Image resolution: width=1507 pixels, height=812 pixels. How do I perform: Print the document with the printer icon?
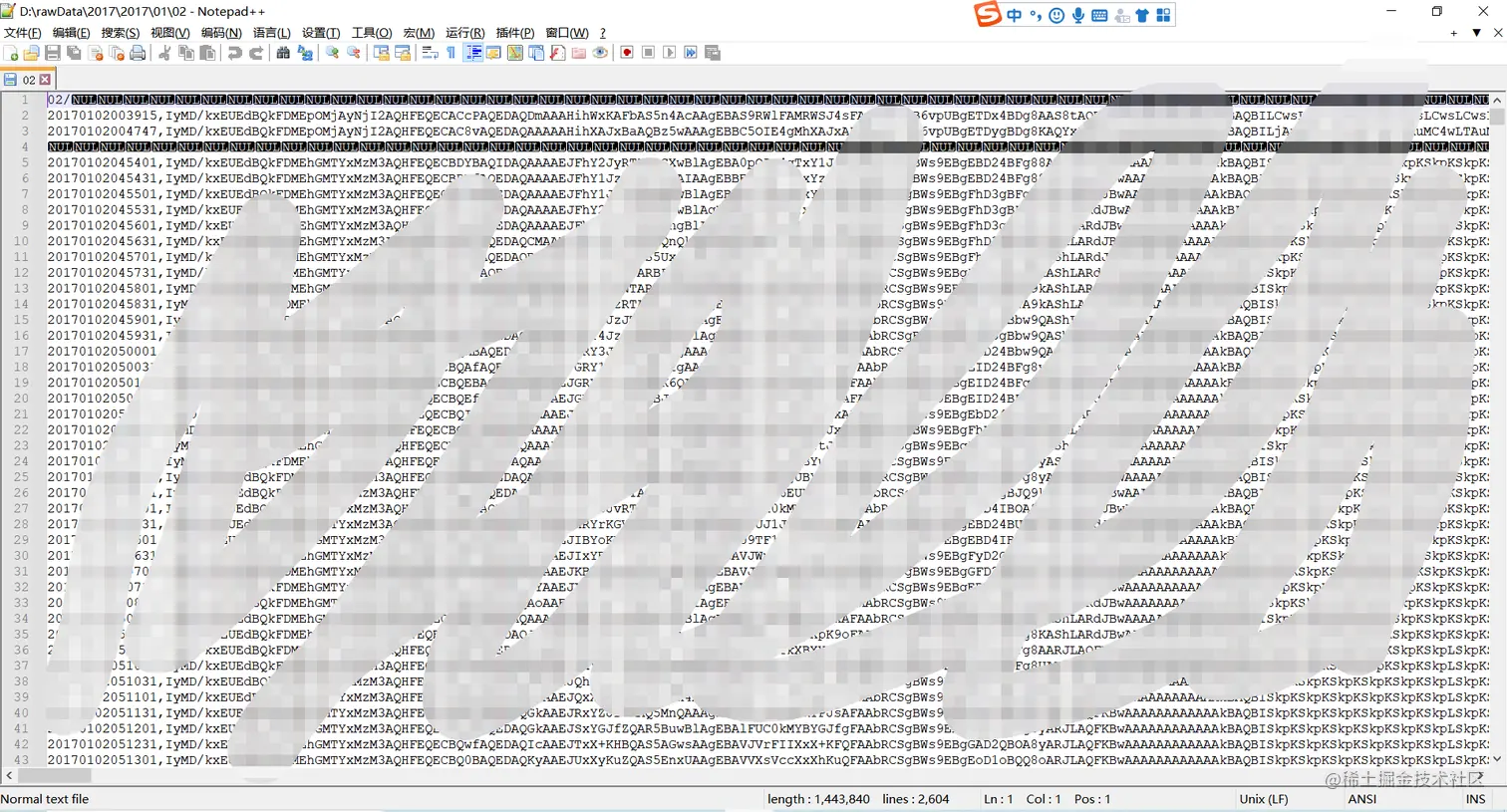138,53
